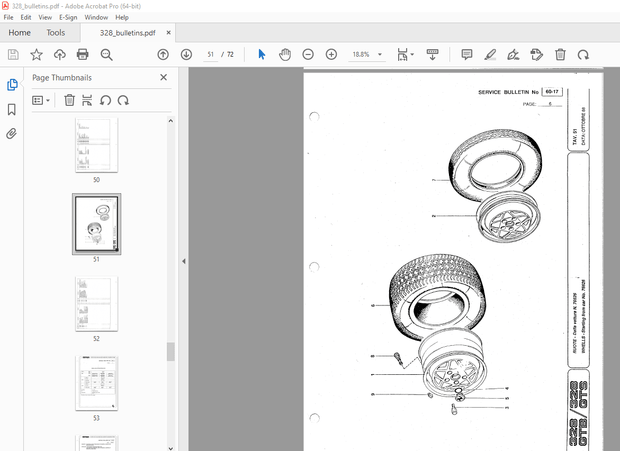620x451 pixels.
Task: Select the 328_bulletins.pdf tab
Action: click(127, 33)
